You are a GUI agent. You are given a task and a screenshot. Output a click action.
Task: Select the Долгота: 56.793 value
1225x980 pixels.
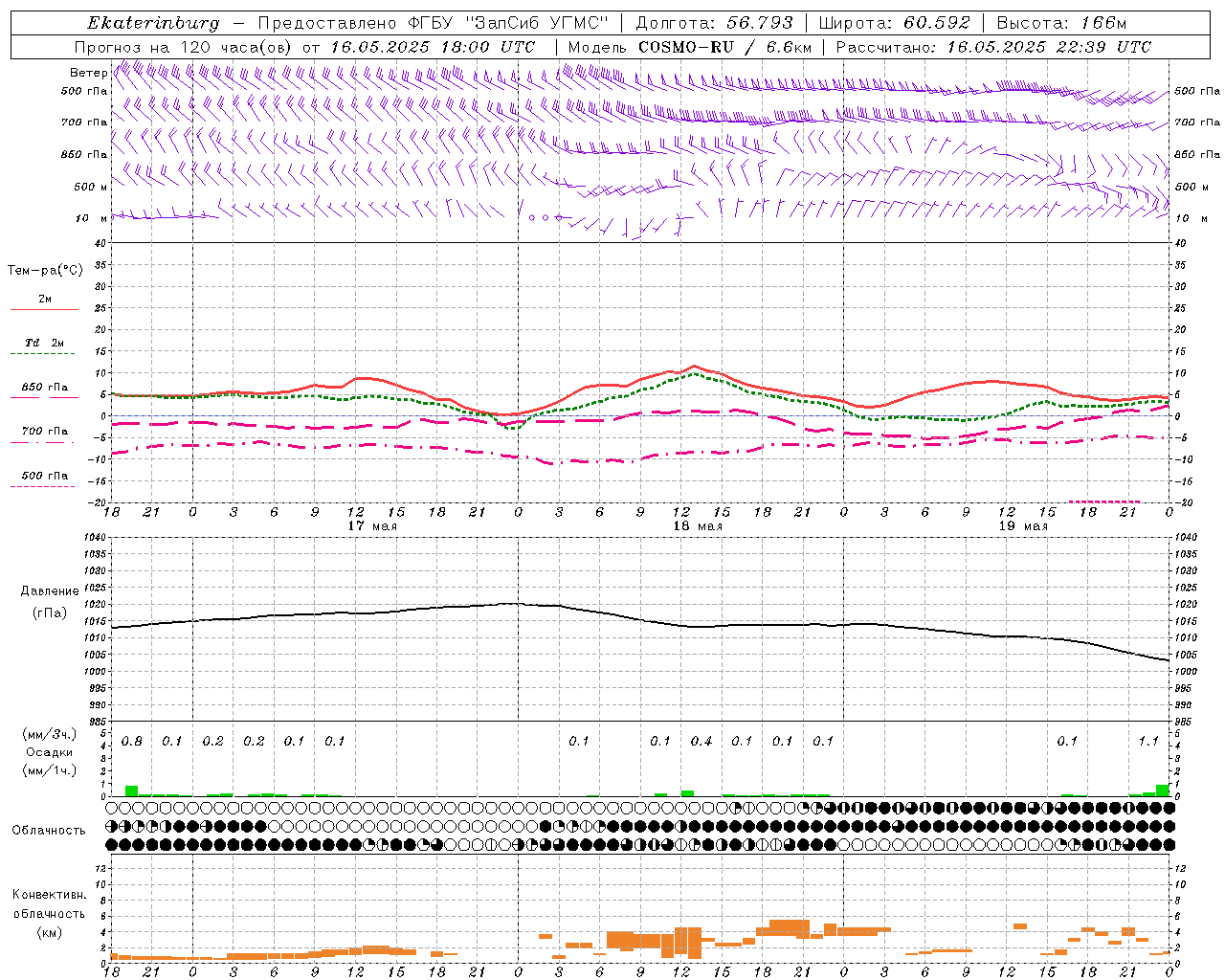(714, 23)
